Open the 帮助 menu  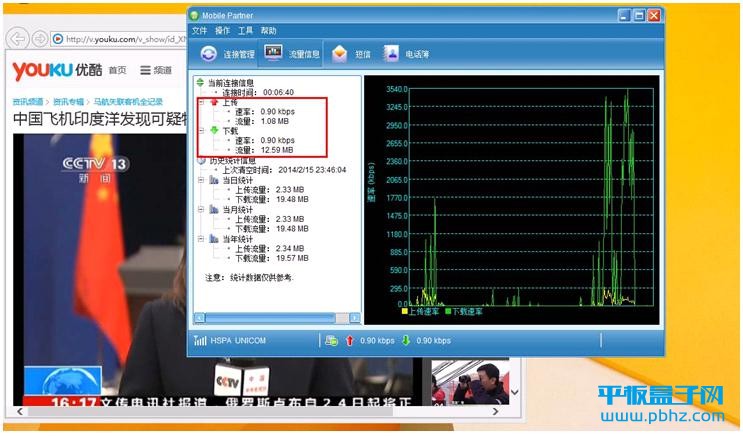click(x=268, y=30)
